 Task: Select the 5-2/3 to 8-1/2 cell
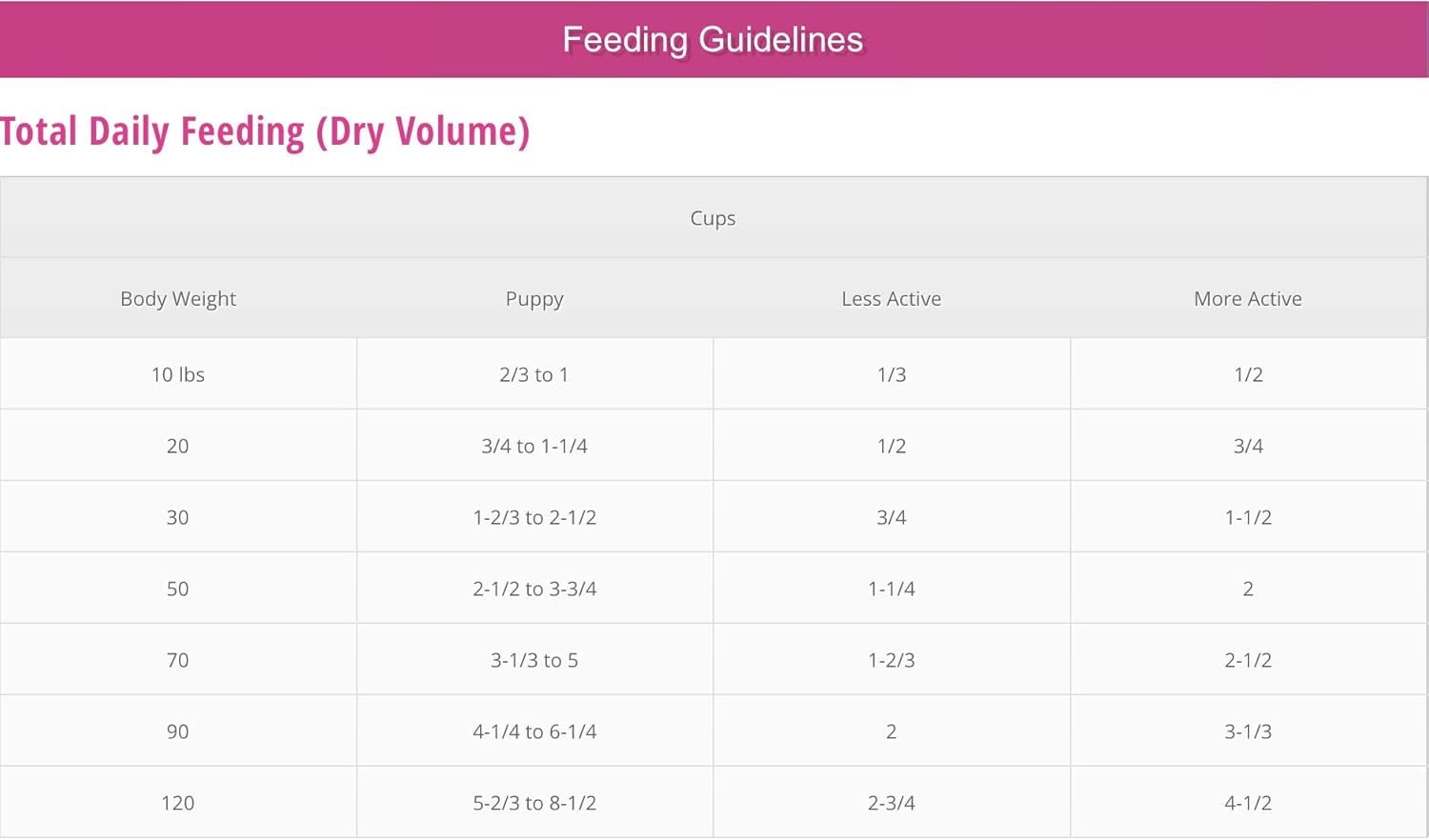coord(534,803)
